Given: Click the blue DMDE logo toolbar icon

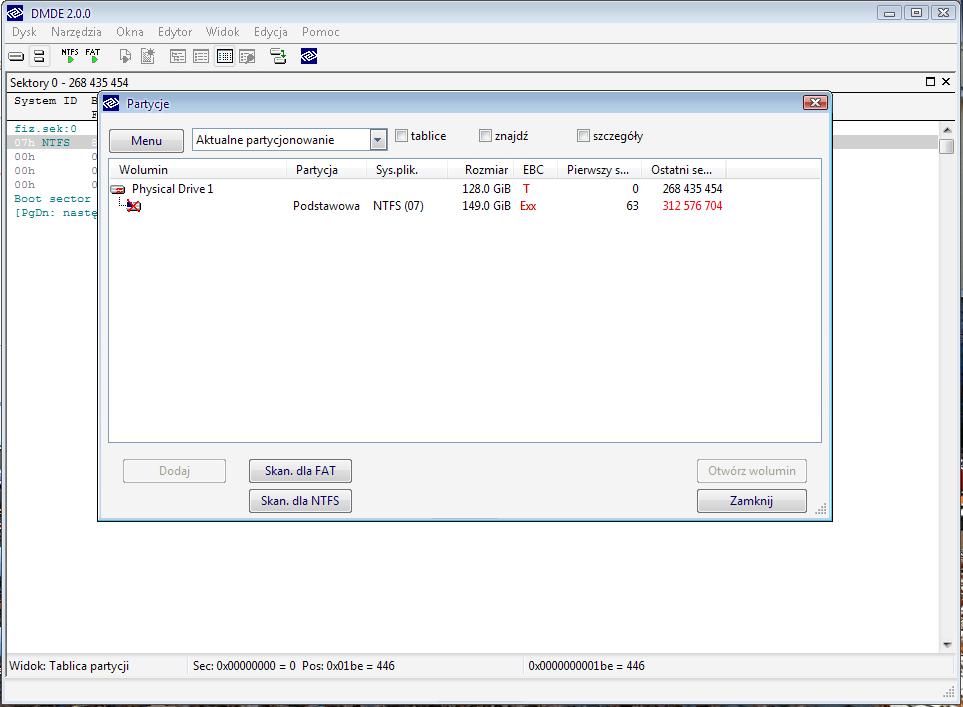Looking at the screenshot, I should pyautogui.click(x=309, y=57).
